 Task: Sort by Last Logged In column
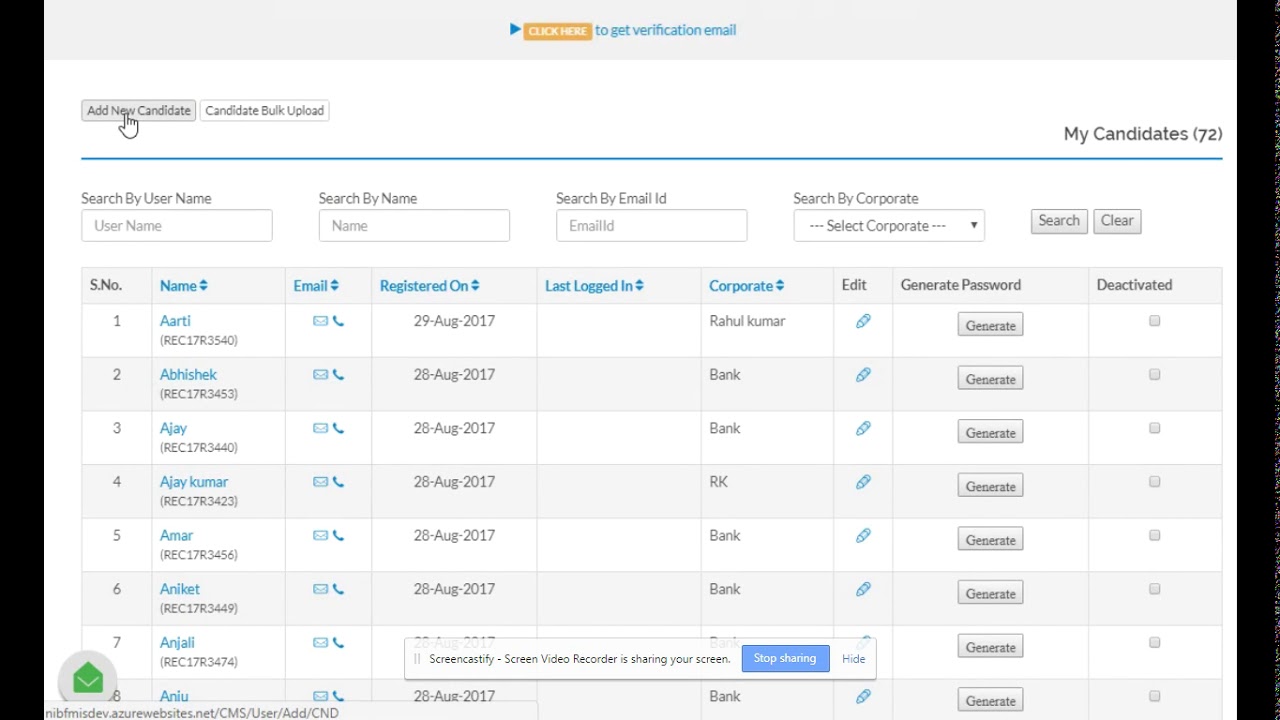(x=594, y=286)
